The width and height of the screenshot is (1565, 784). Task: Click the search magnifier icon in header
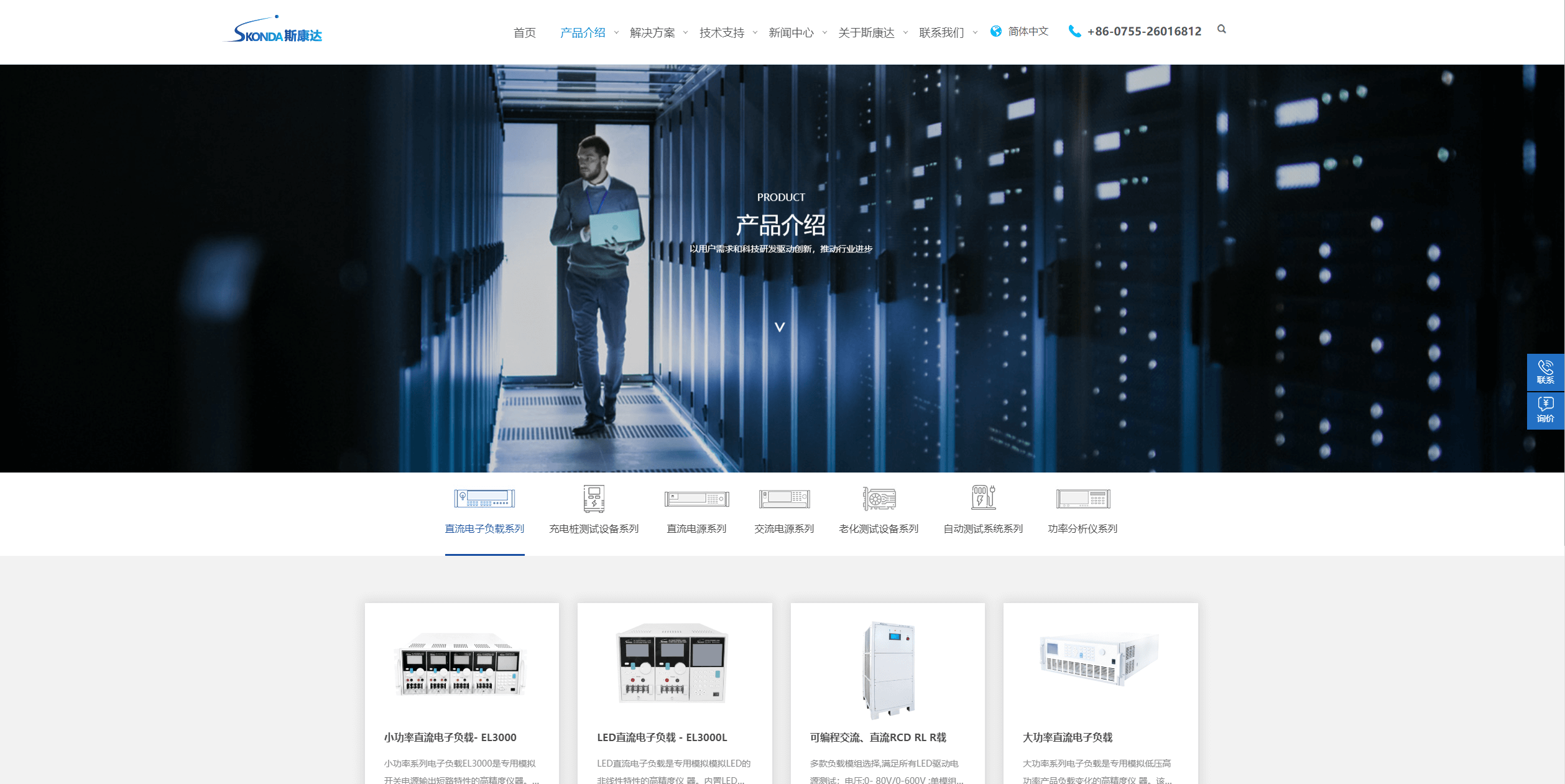point(1221,29)
